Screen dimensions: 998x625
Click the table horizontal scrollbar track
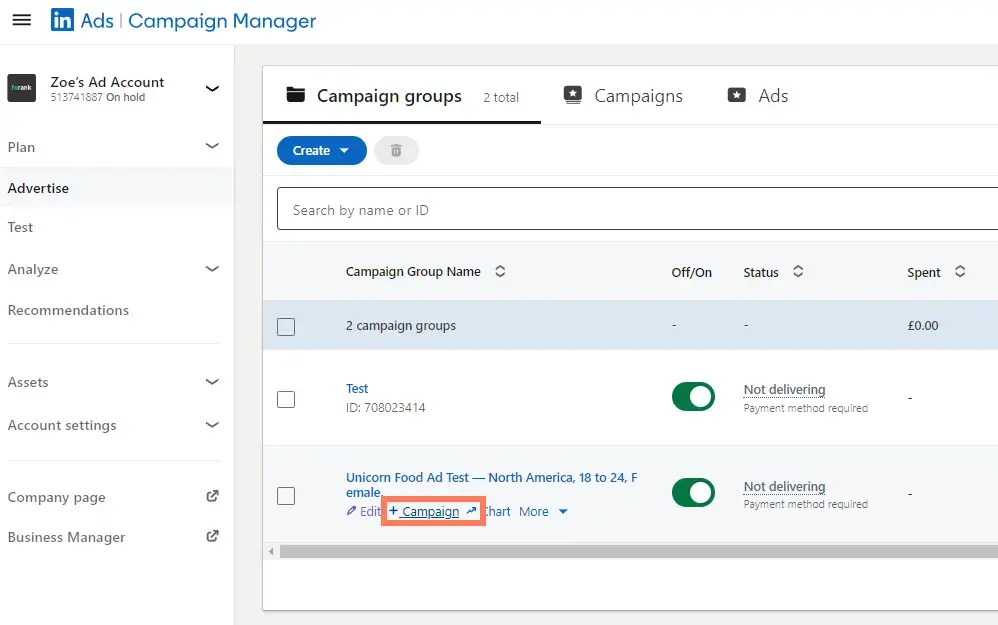[x=638, y=551]
